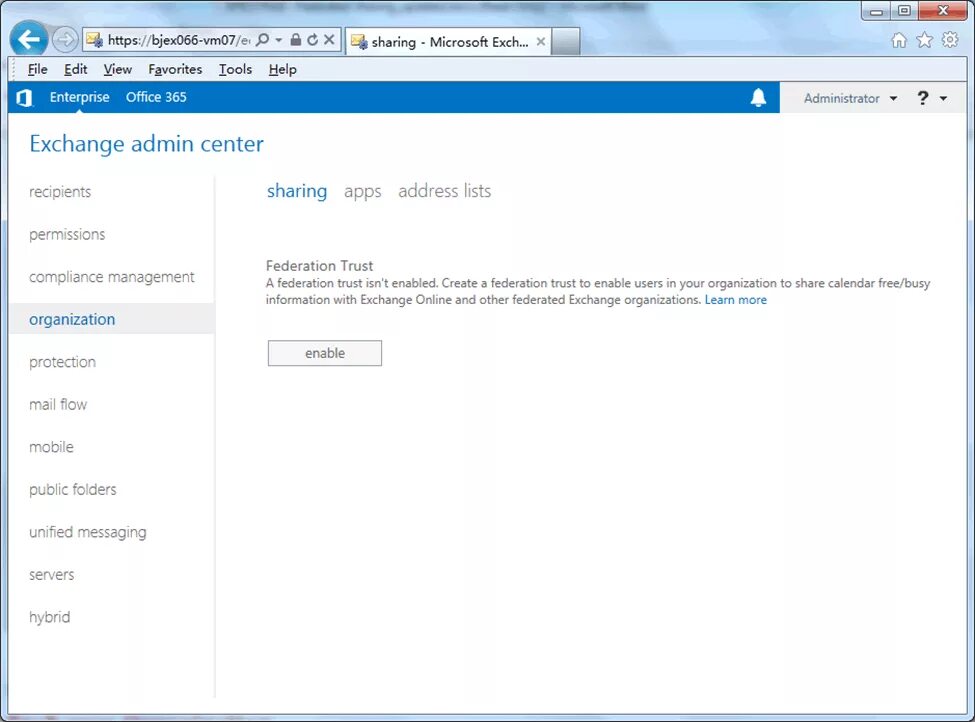
Task: Open notifications bell icon
Action: click(x=758, y=98)
